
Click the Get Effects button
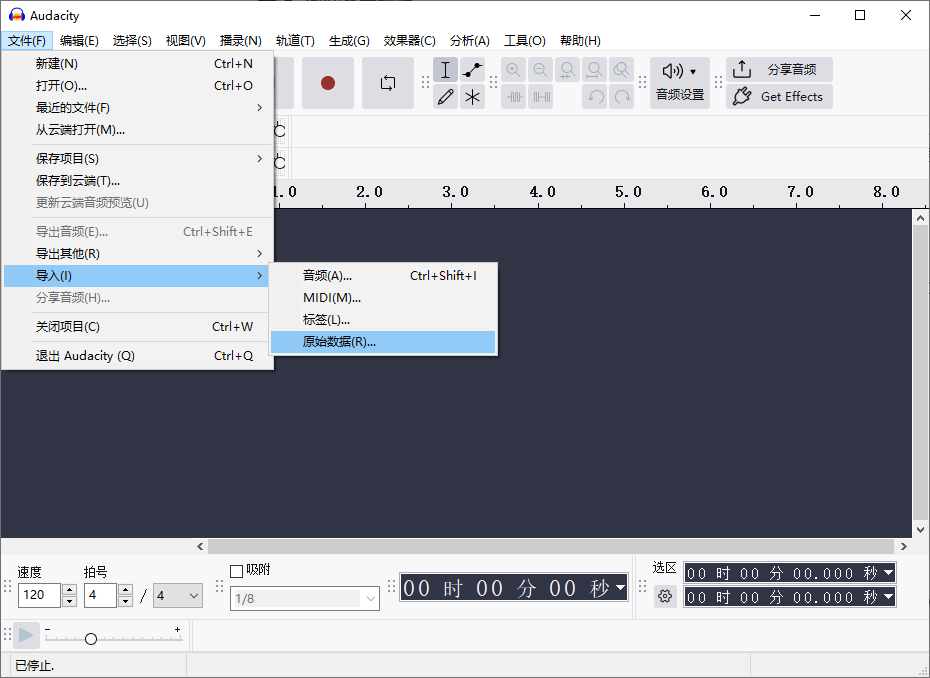tap(779, 96)
